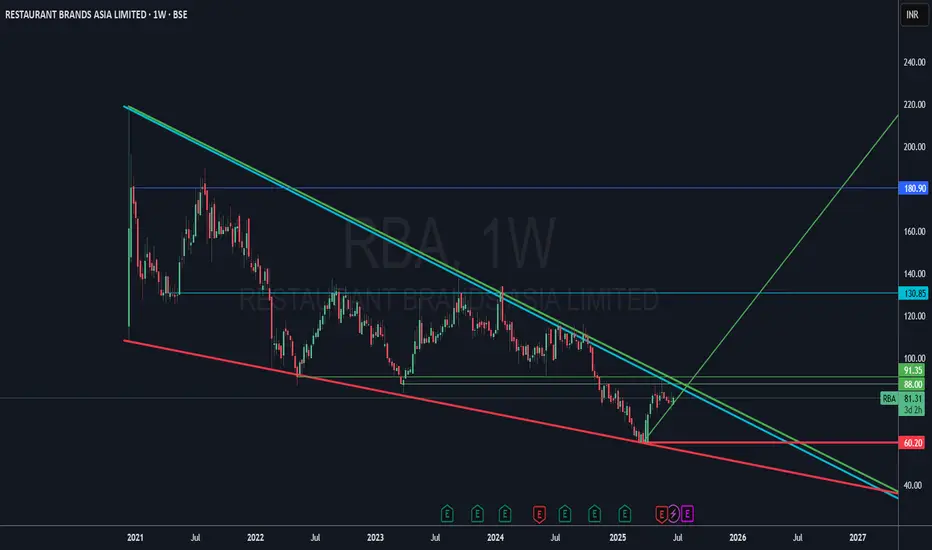Click the green earnings marker nearest the 2024 label
932x550 pixels.
click(505, 514)
